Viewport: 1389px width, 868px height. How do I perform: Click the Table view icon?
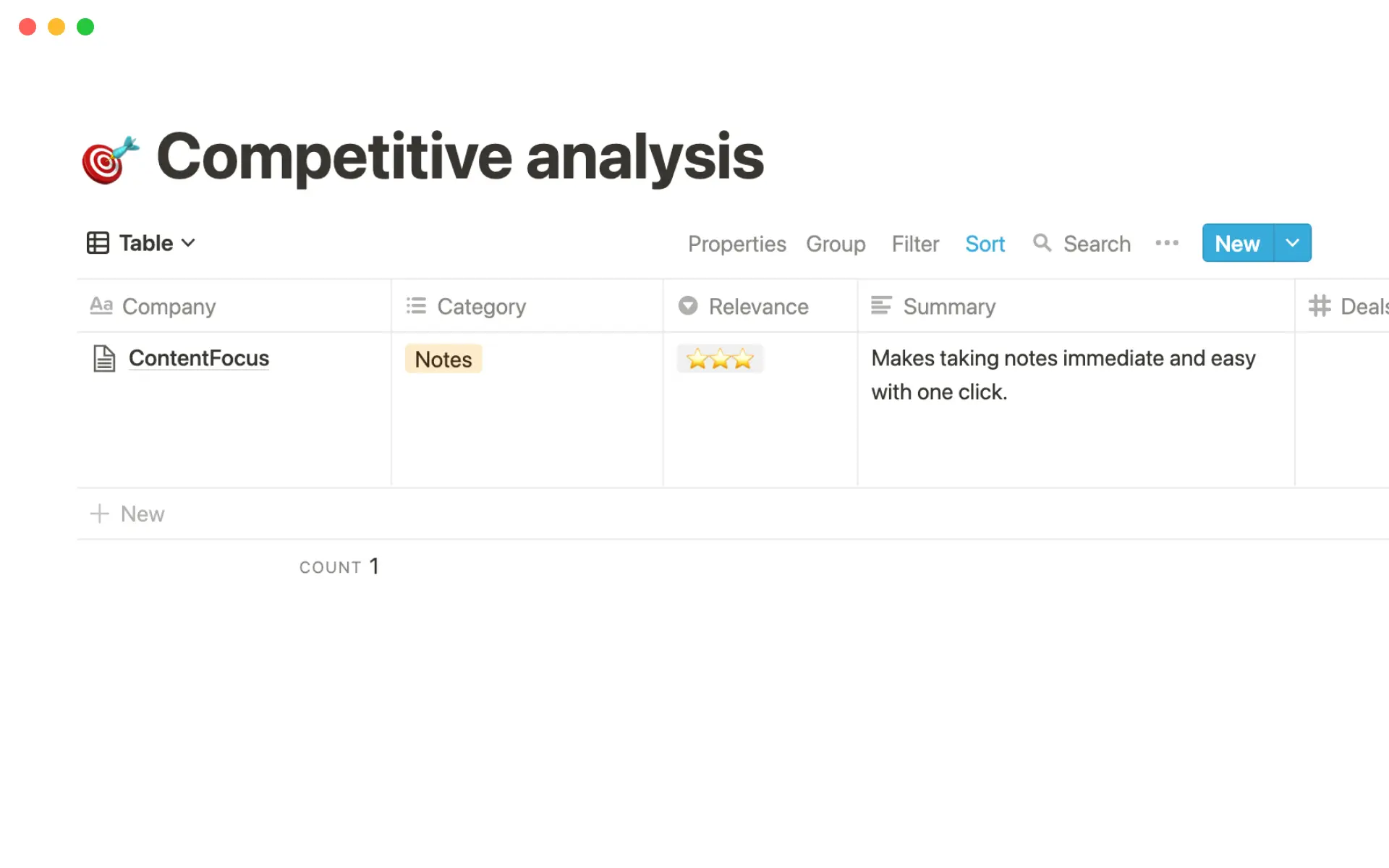[98, 242]
